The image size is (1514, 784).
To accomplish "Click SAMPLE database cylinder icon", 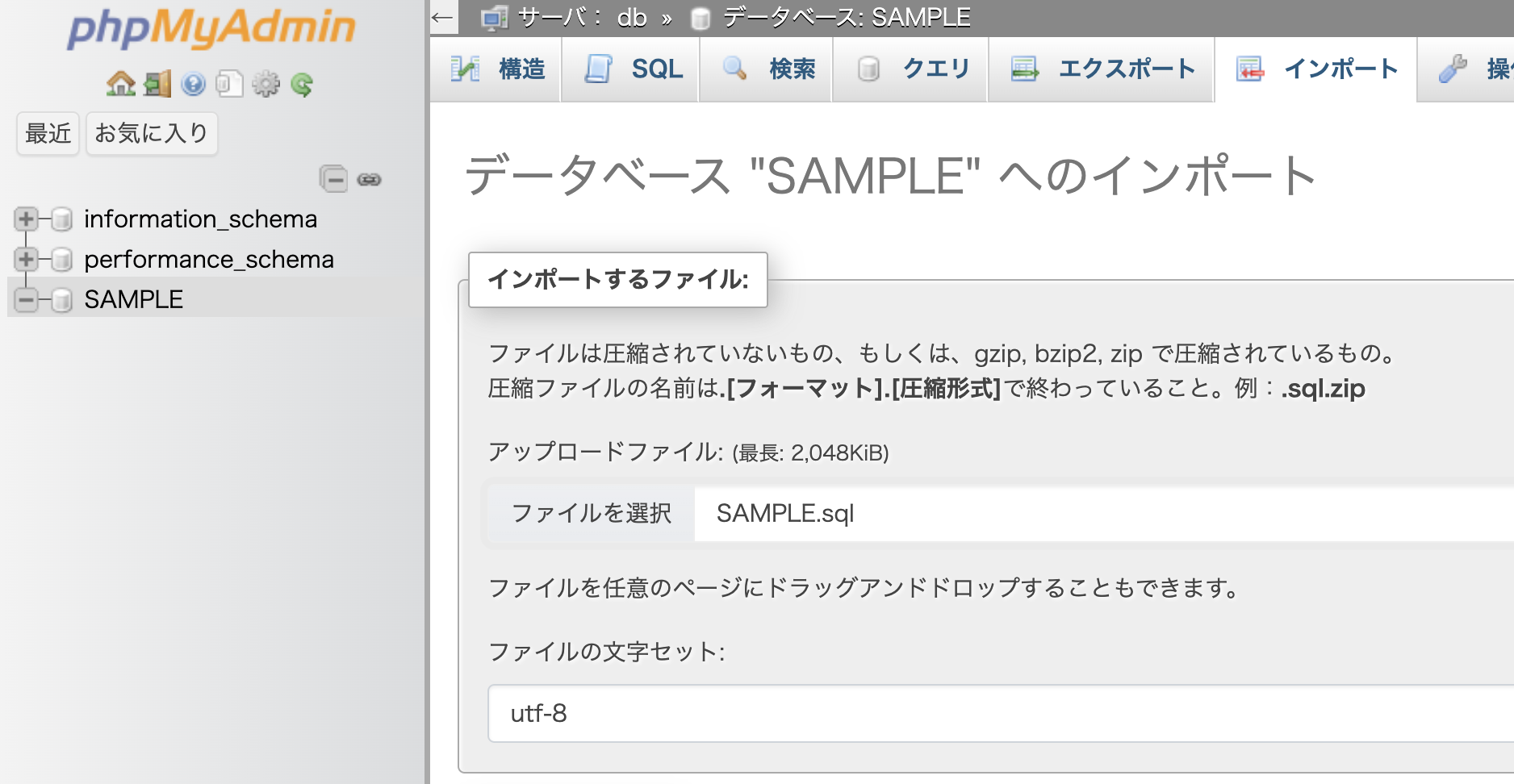I will click(x=62, y=299).
